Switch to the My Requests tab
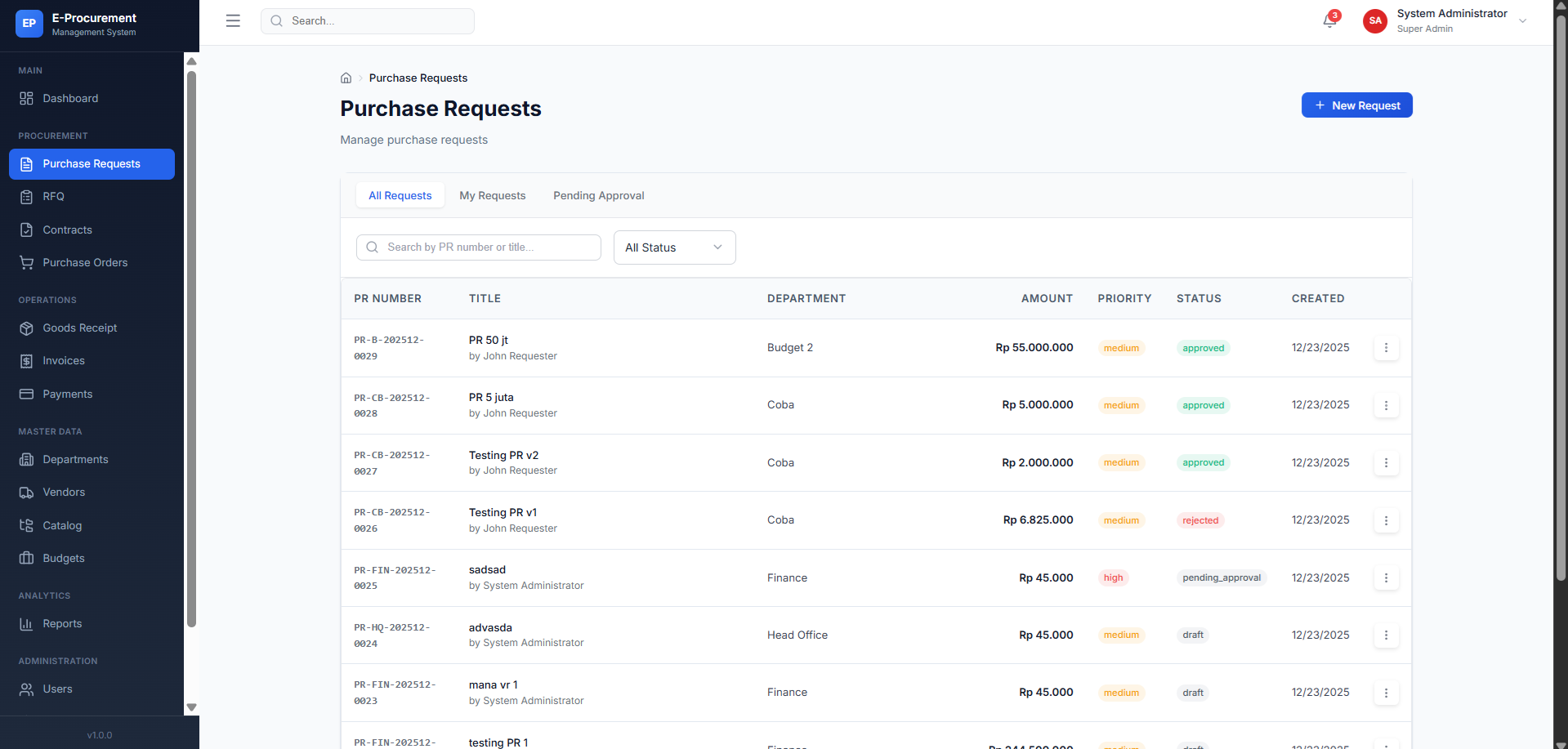The height and width of the screenshot is (749, 1568). click(492, 195)
